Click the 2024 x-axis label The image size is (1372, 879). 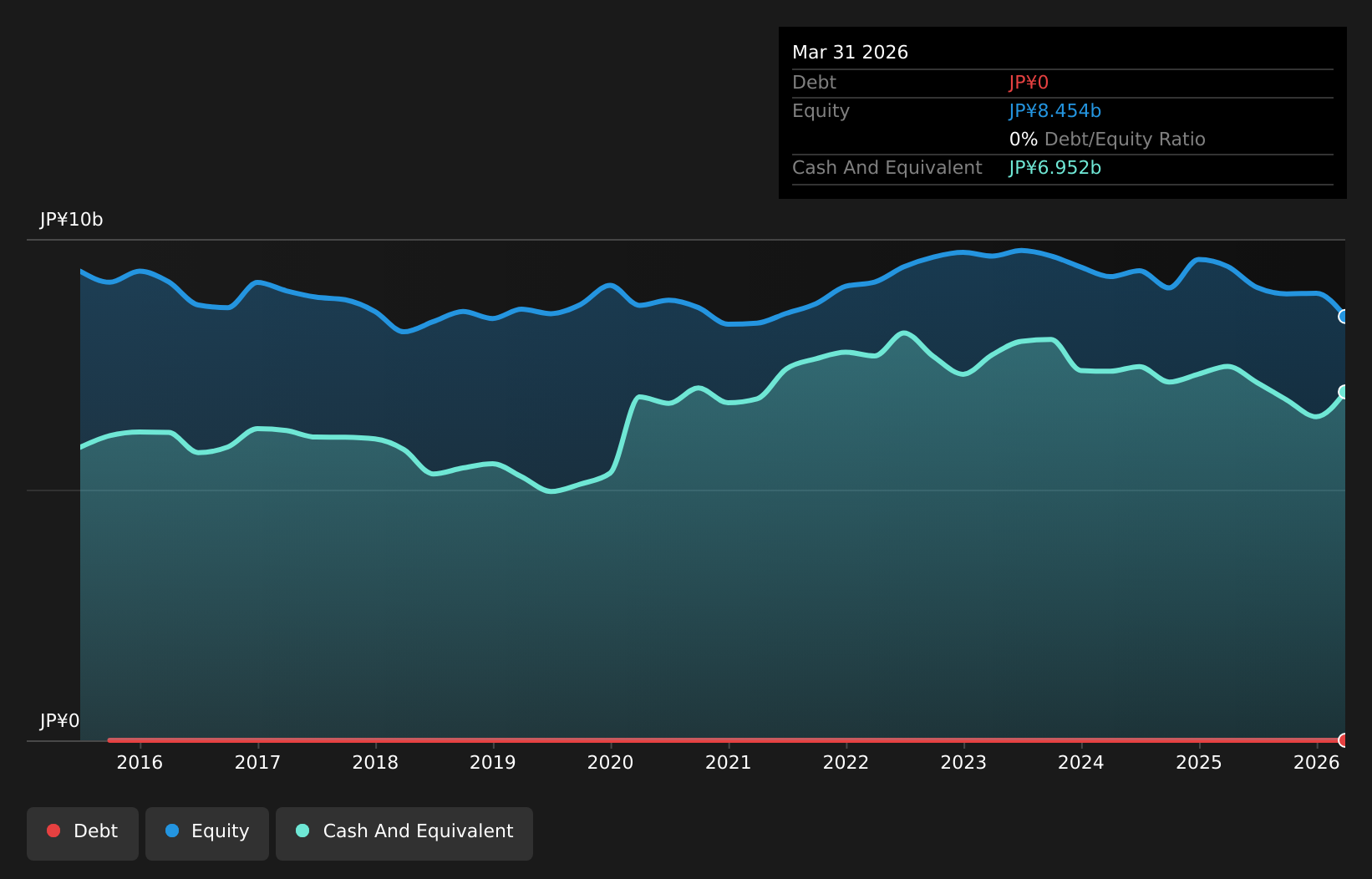[1081, 762]
